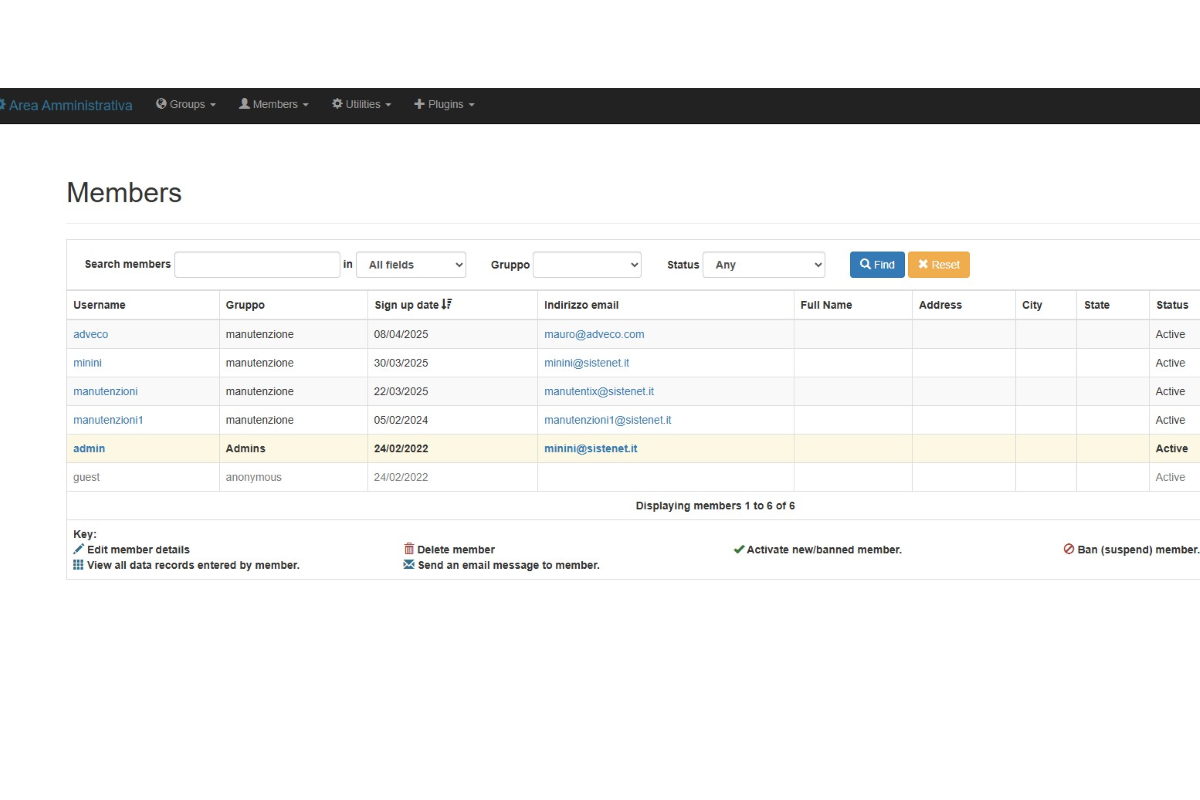1200x800 pixels.
Task: Click the sort icon beside Sign up date
Action: [x=447, y=304]
